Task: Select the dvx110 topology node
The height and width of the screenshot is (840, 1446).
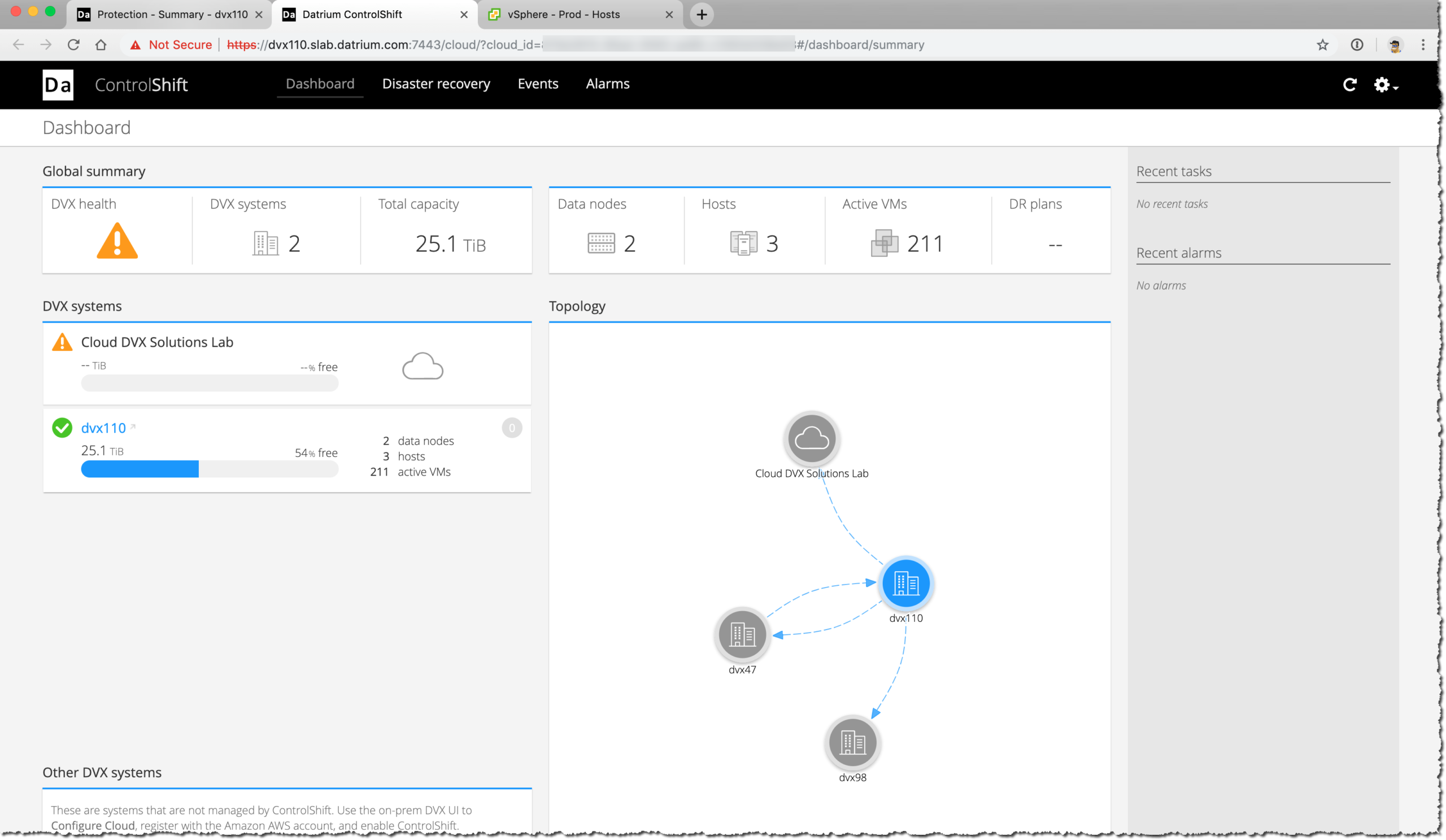Action: click(905, 584)
